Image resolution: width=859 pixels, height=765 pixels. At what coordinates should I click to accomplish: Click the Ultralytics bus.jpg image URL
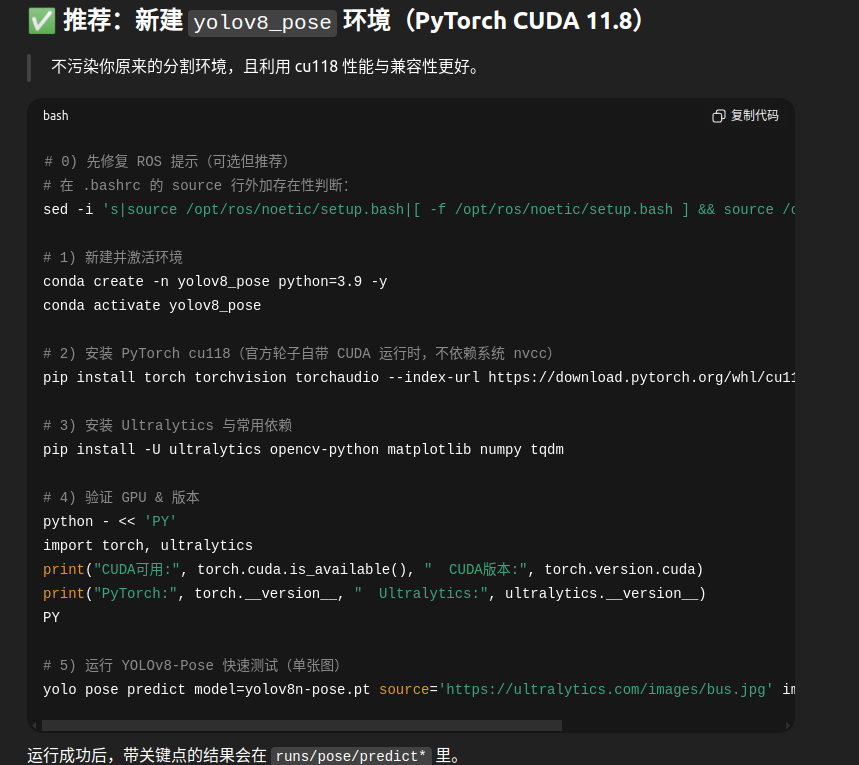pyautogui.click(x=605, y=689)
